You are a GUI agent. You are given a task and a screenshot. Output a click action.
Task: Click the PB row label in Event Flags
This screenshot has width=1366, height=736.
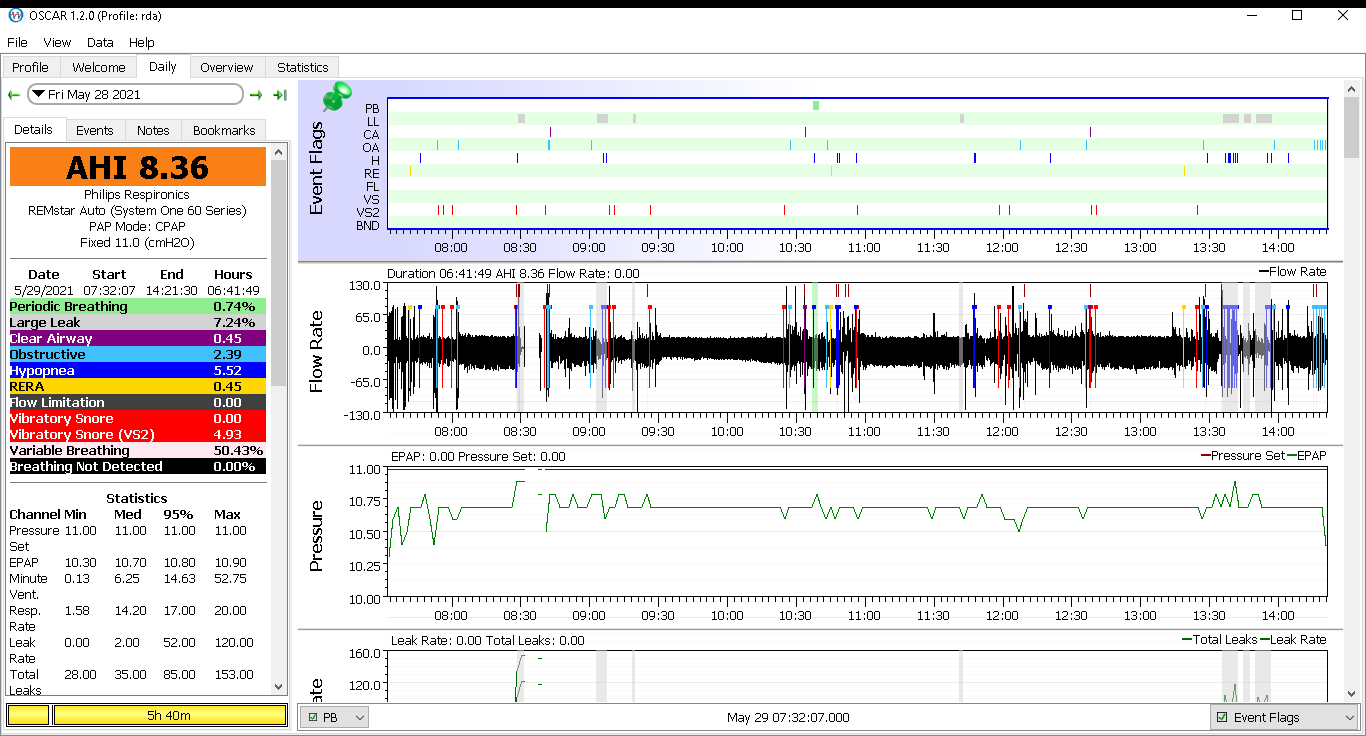(372, 107)
